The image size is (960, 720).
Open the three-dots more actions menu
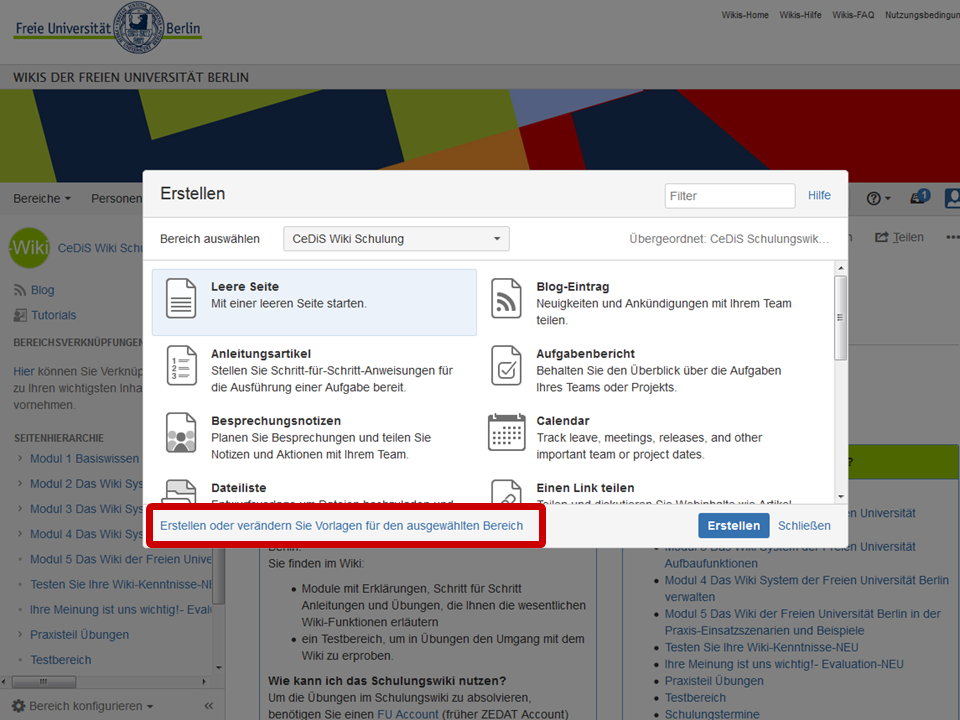click(952, 237)
